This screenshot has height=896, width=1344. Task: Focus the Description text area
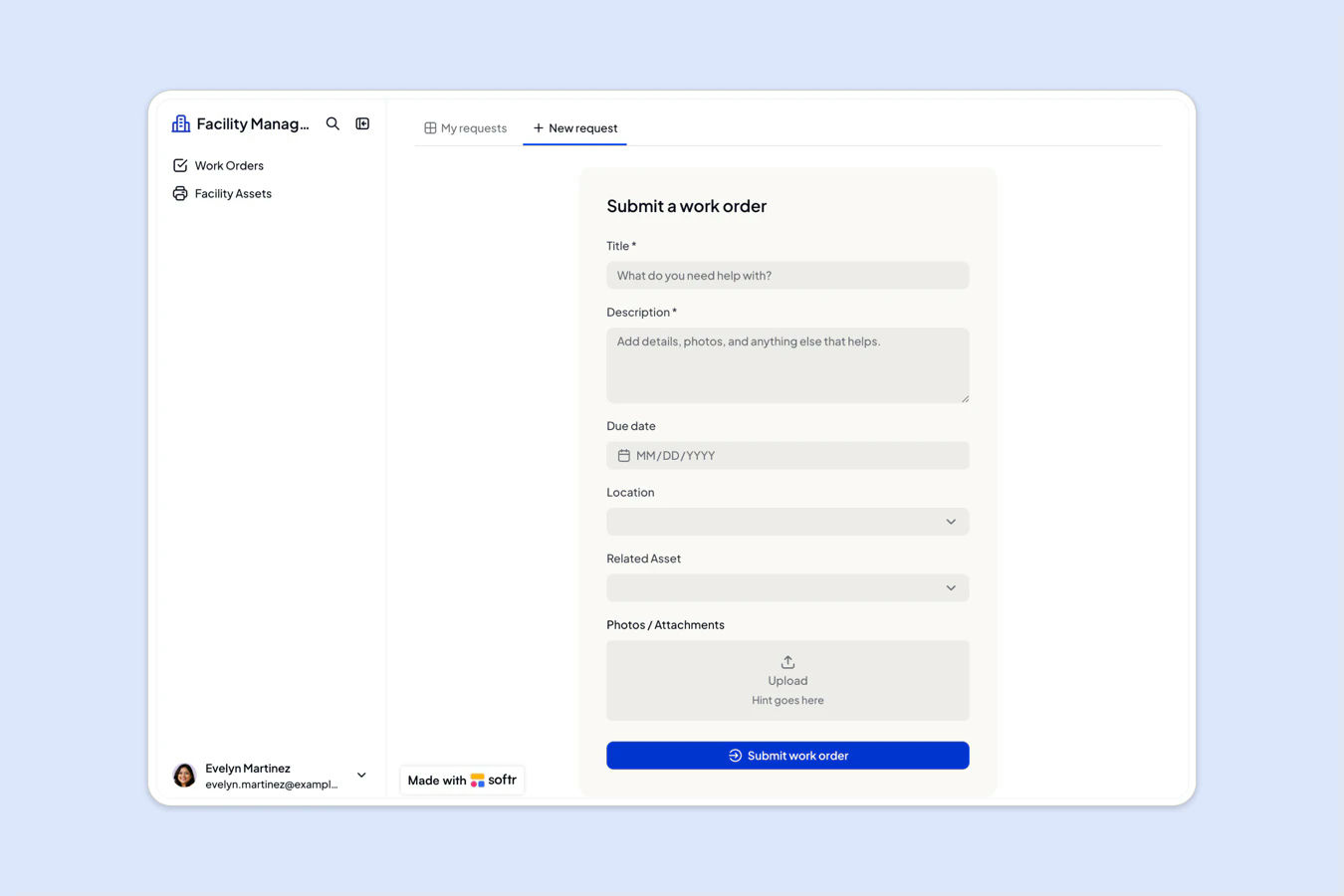[x=787, y=365]
